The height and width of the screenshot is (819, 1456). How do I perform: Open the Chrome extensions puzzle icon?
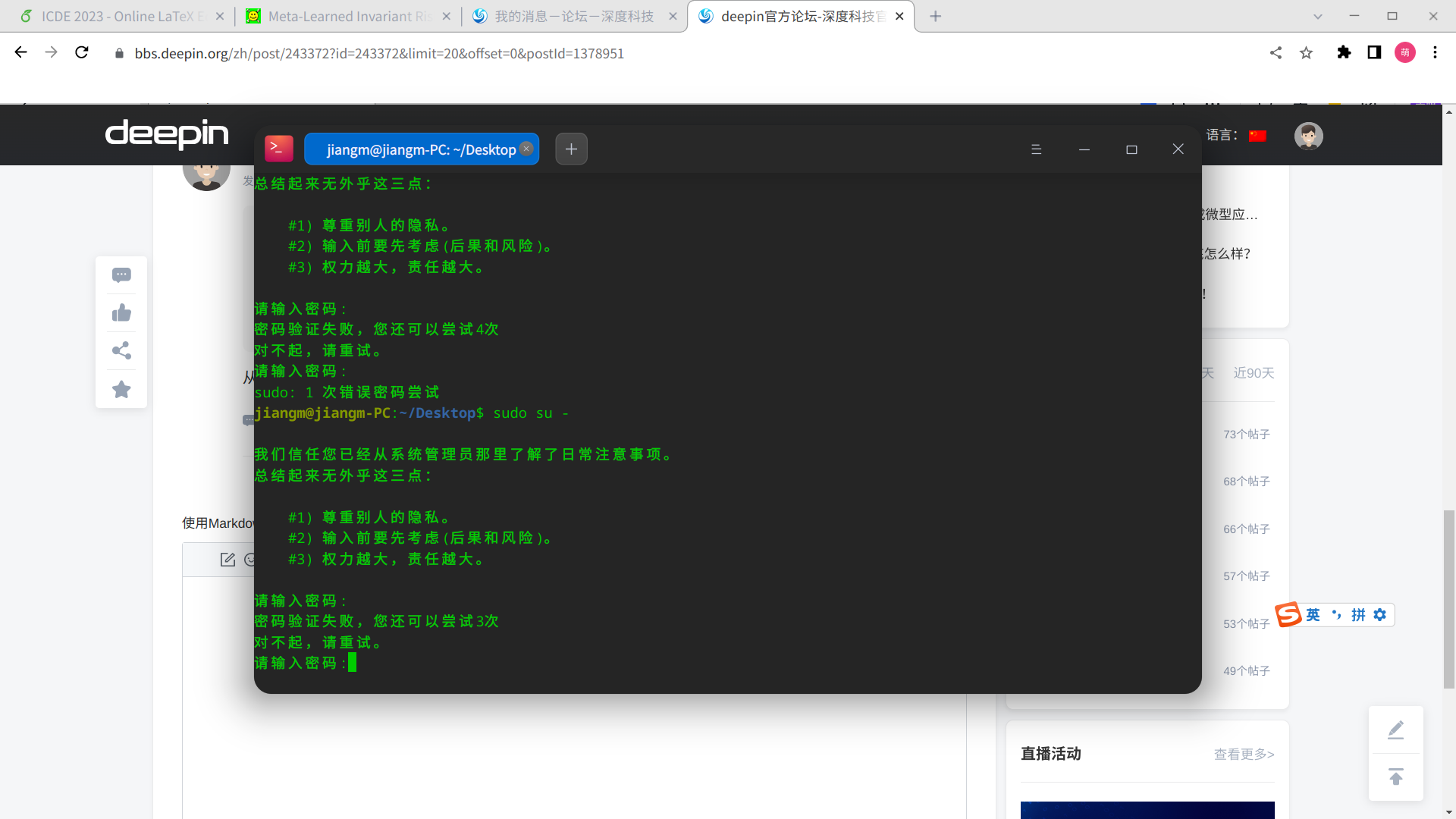coord(1344,52)
